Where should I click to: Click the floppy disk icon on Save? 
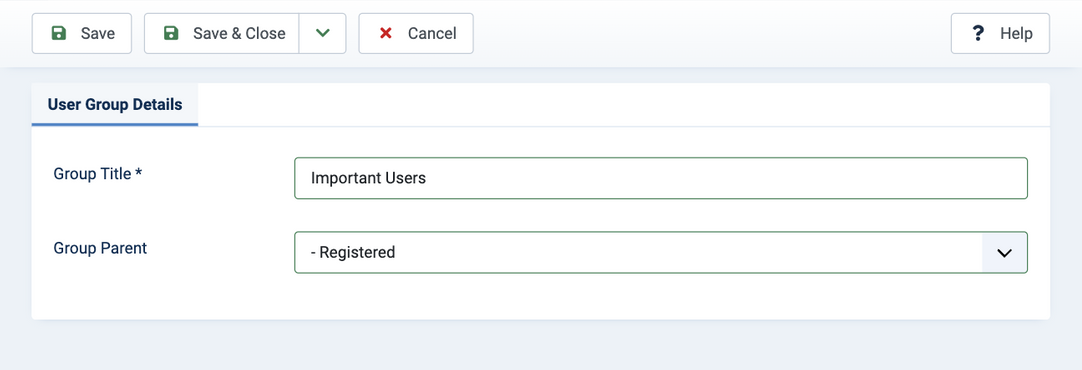point(59,33)
